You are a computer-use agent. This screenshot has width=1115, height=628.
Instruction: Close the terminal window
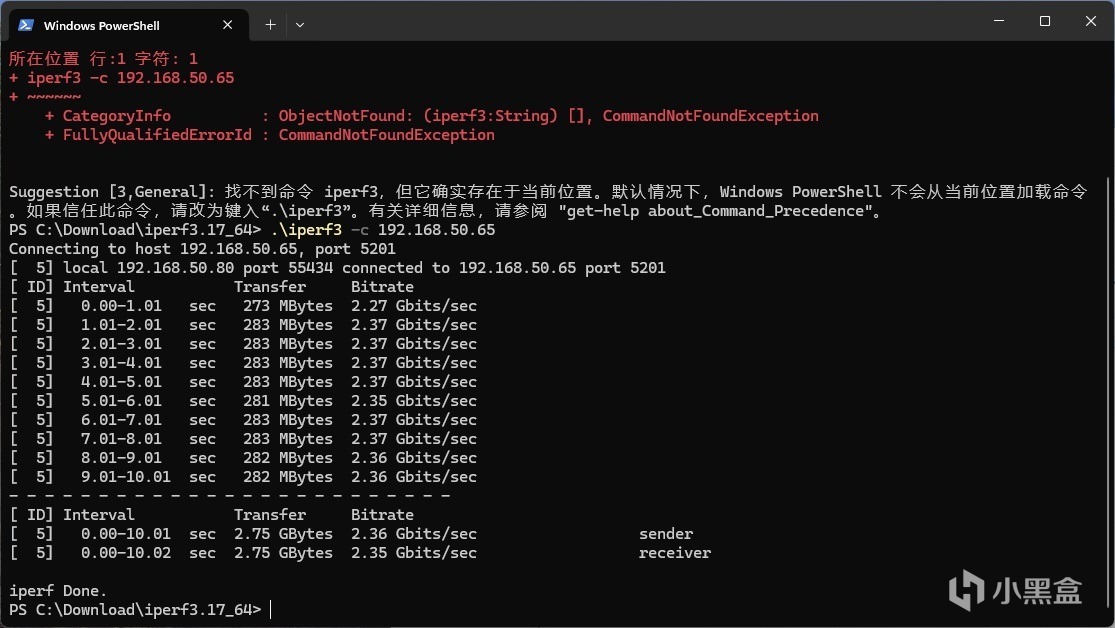[1090, 21]
